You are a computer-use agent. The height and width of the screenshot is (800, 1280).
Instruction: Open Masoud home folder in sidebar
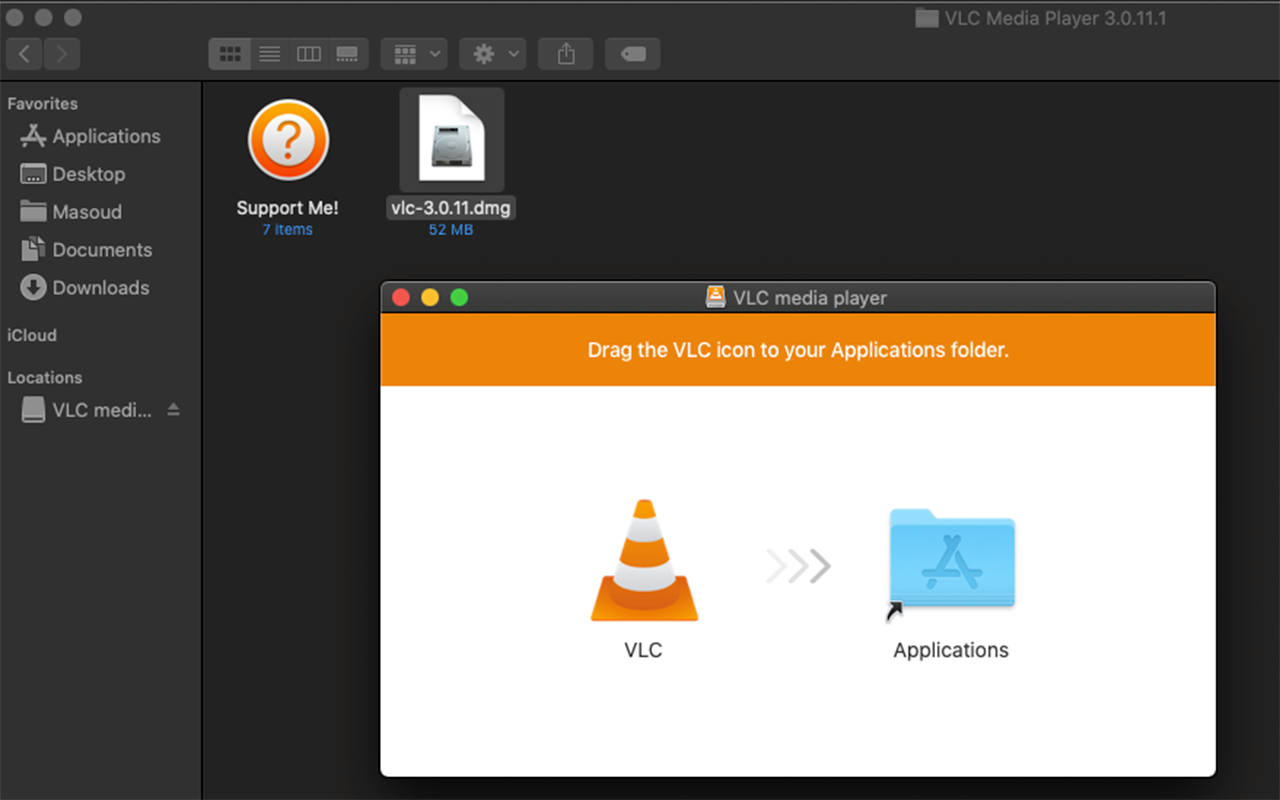[71, 212]
